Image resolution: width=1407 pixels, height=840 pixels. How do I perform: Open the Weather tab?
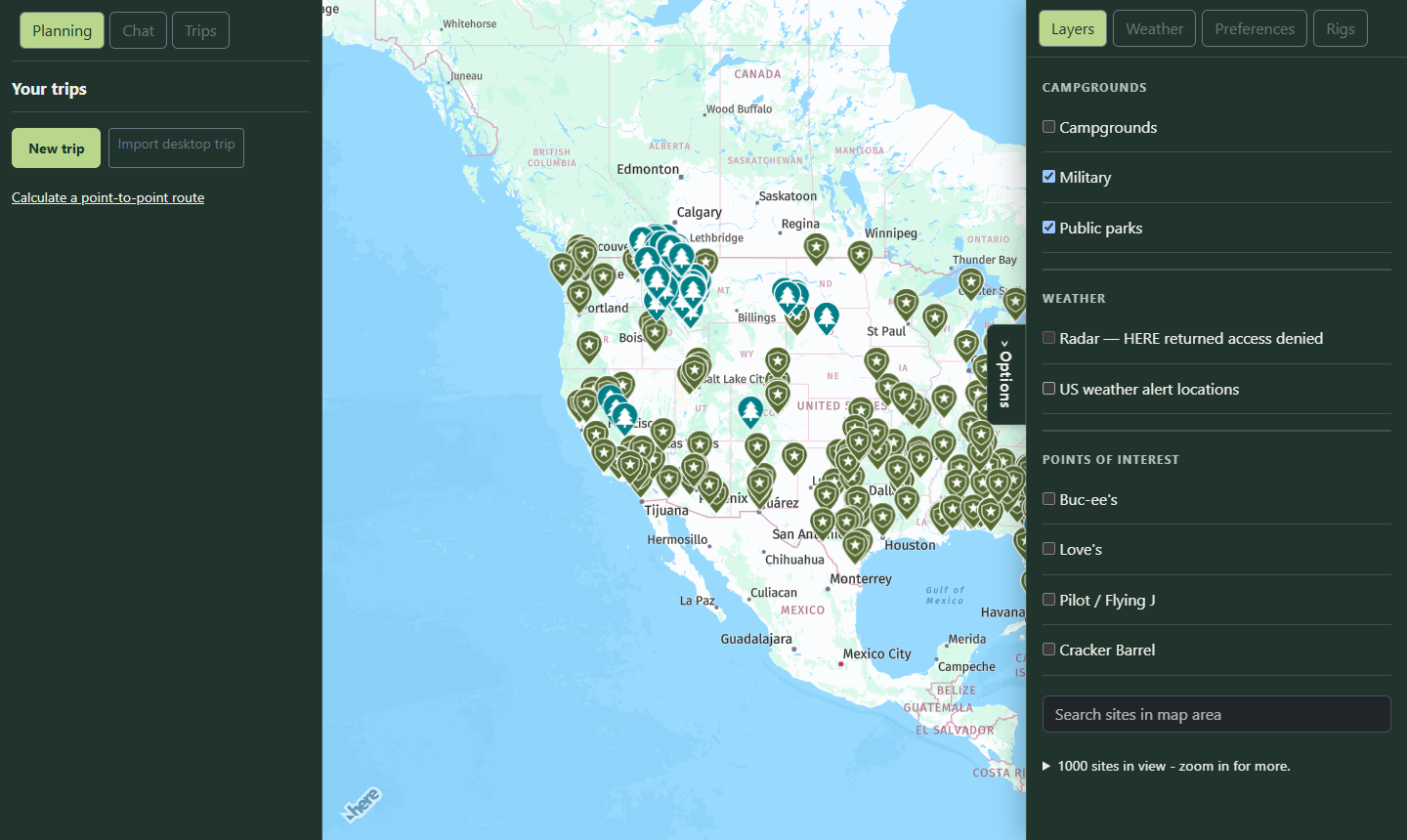(x=1155, y=28)
